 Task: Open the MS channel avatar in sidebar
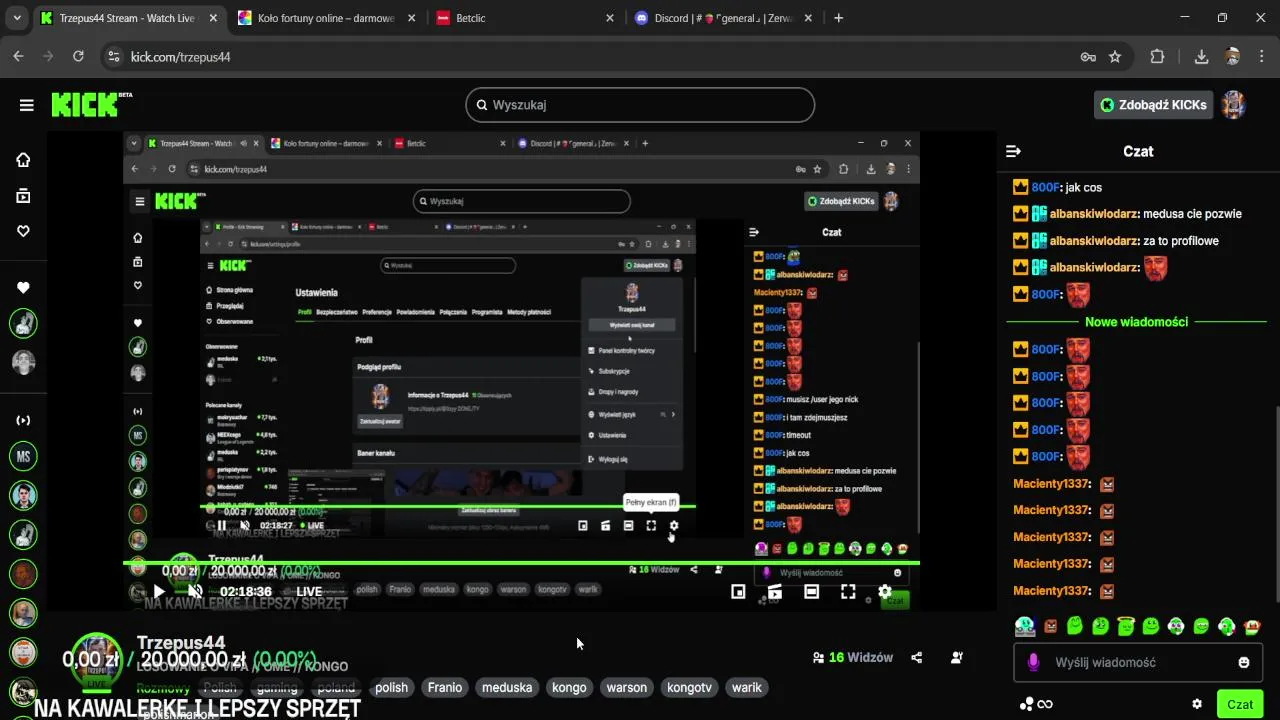tap(23, 458)
